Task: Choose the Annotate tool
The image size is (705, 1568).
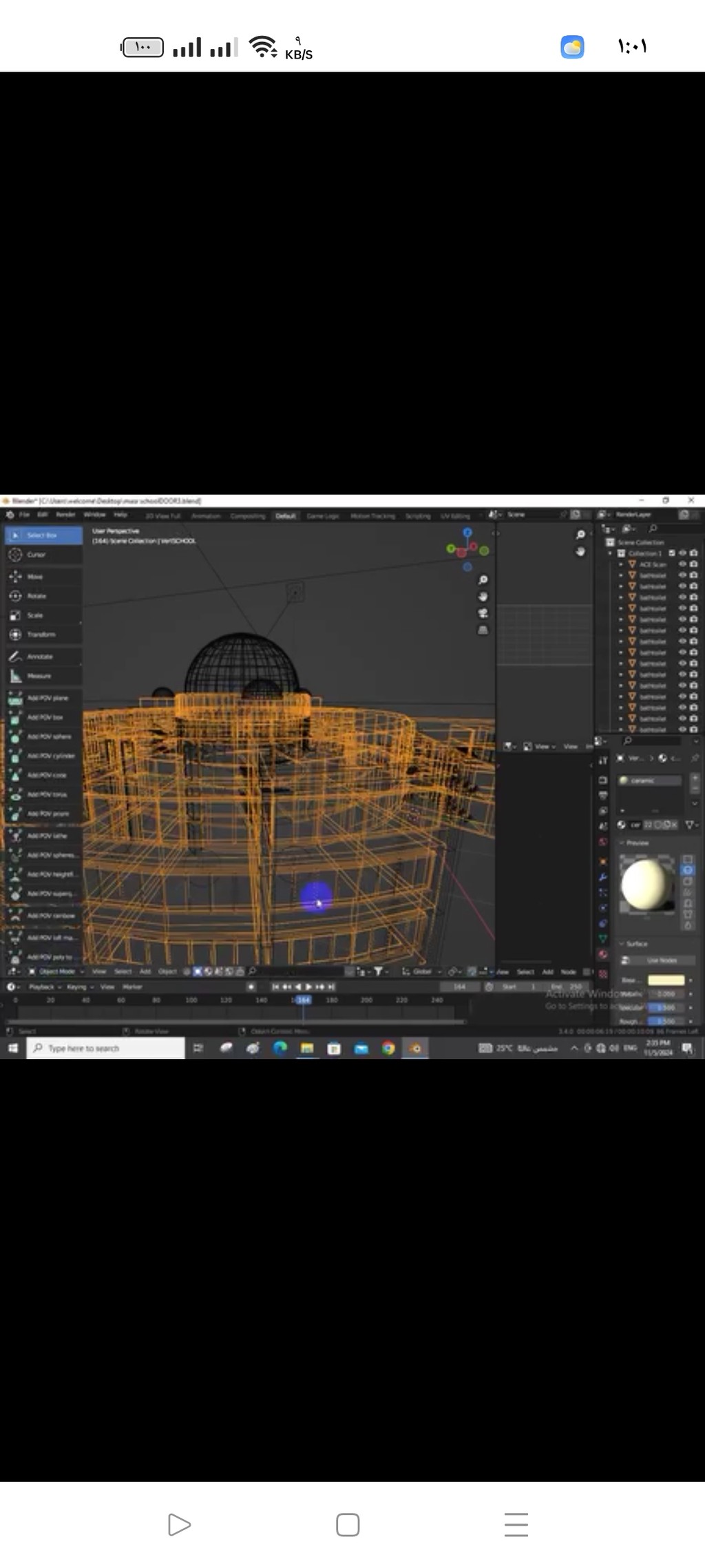Action: point(43,657)
